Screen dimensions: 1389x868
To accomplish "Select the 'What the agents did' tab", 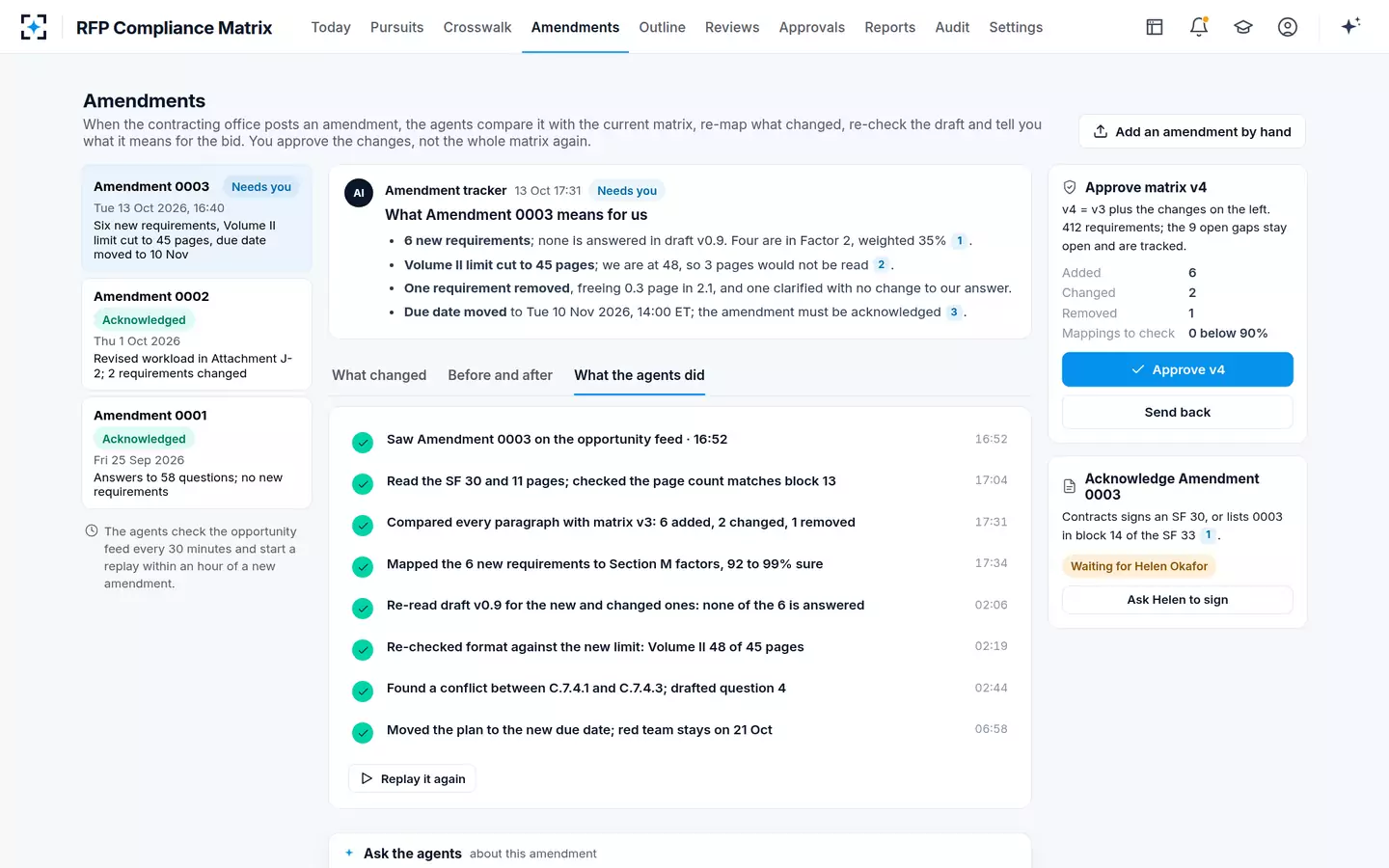I will point(640,375).
